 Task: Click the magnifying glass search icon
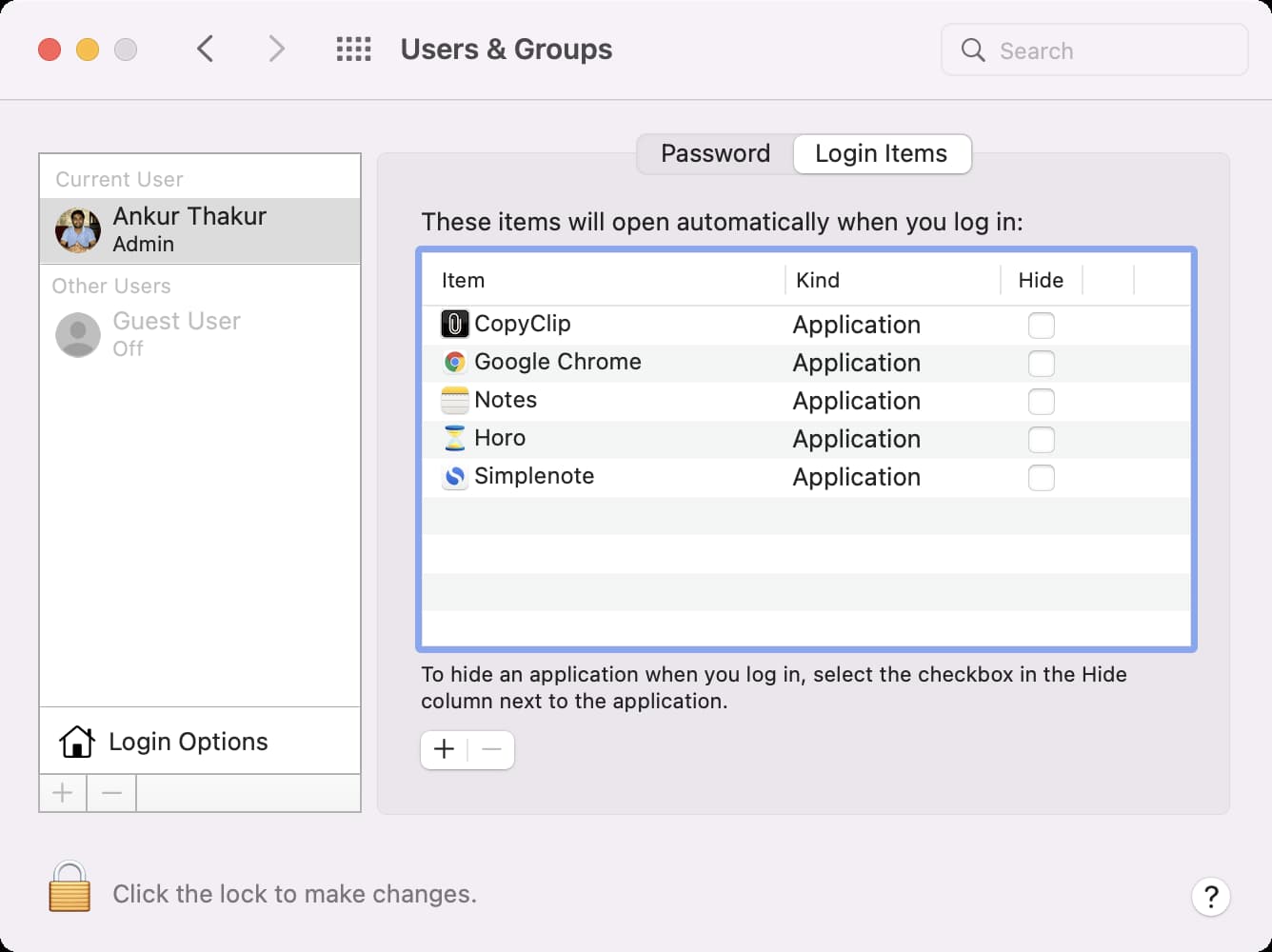[972, 50]
